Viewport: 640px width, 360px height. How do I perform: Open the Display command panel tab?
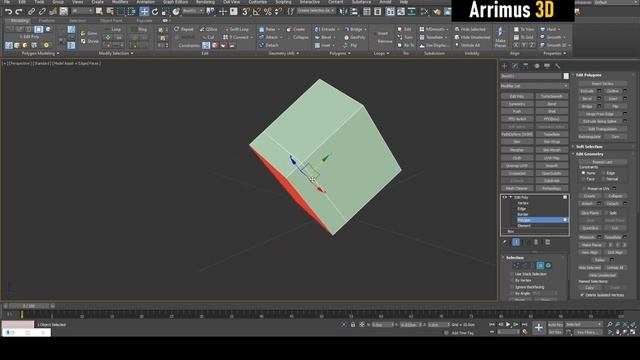[547, 66]
